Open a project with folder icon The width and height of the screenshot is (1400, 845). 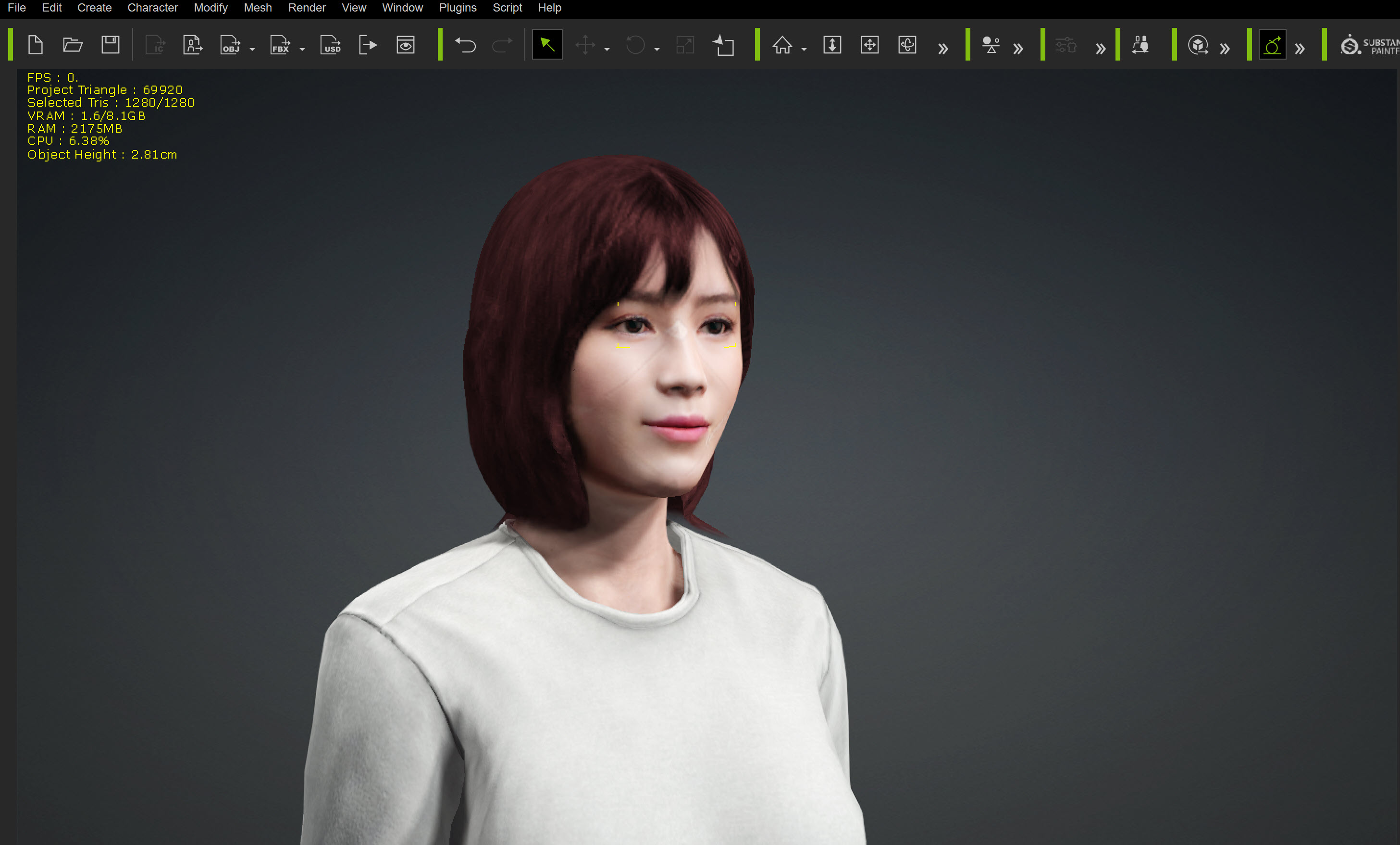tap(73, 45)
